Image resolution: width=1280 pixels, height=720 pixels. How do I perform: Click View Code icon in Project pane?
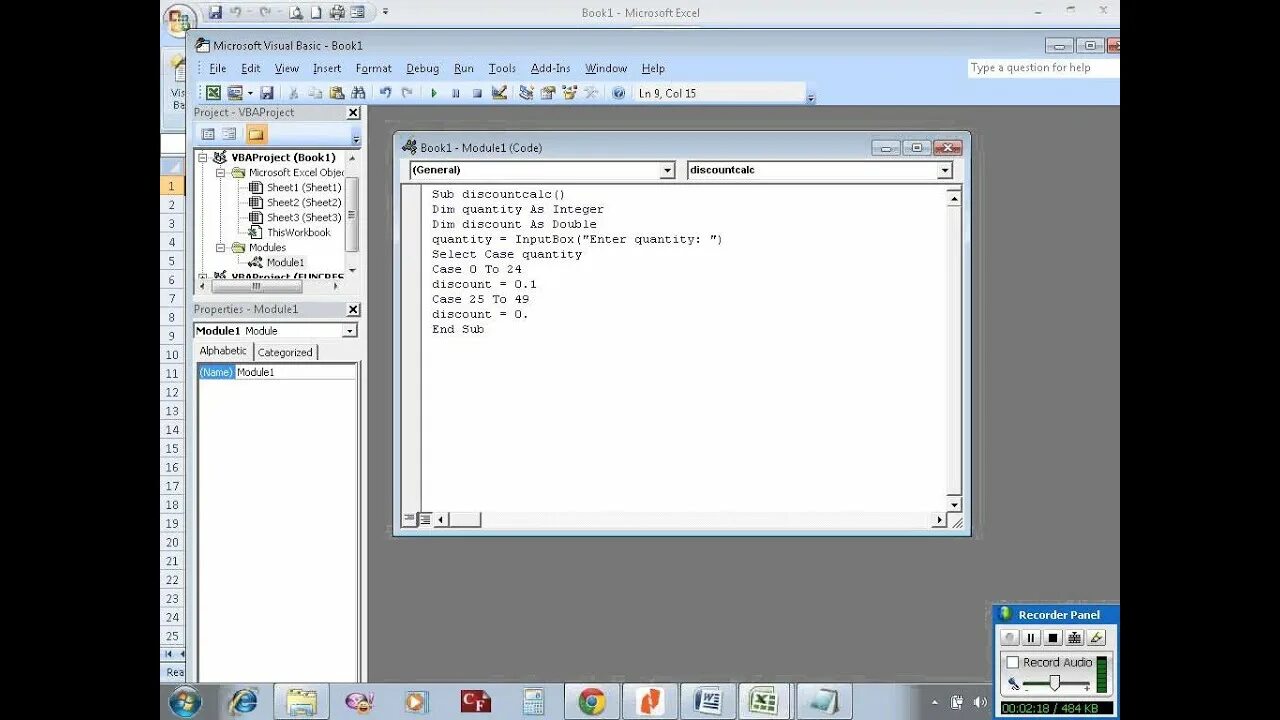208,134
